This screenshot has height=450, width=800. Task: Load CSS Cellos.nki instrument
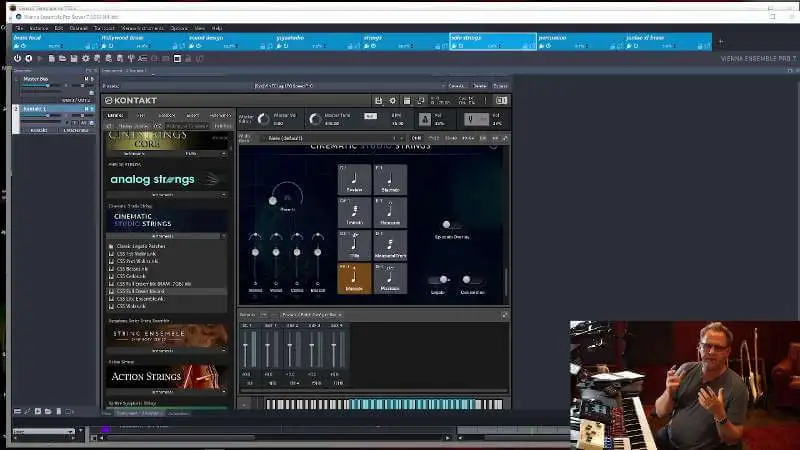click(x=132, y=276)
